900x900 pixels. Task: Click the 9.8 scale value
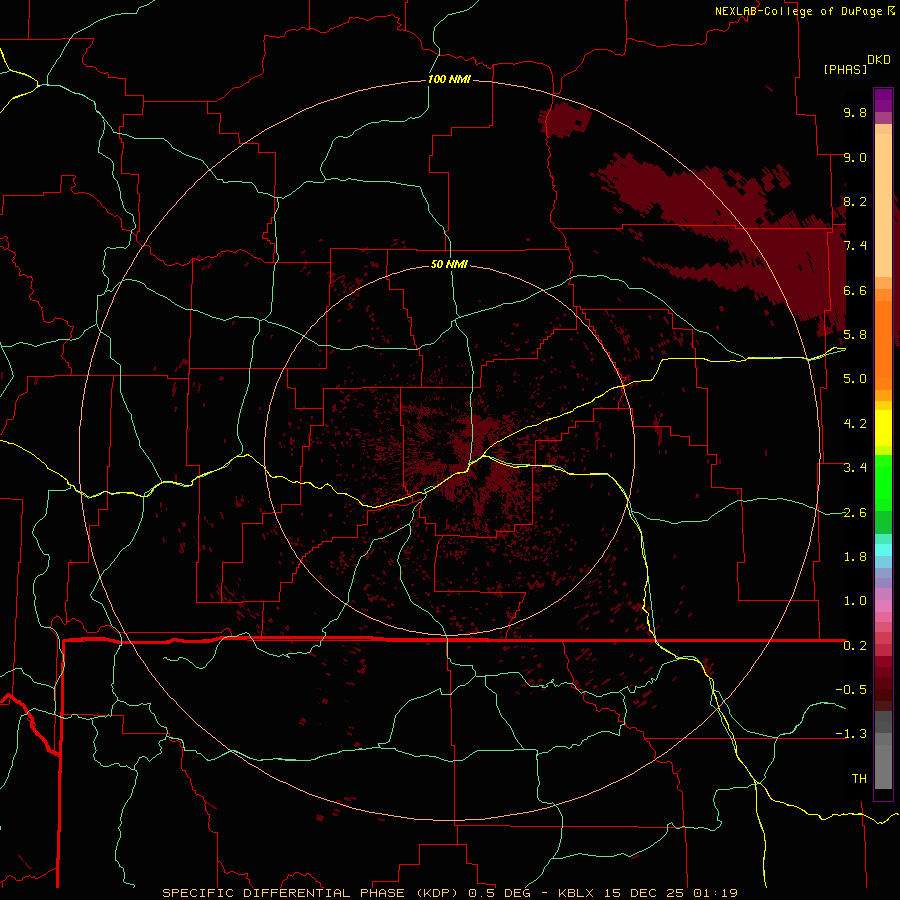tap(855, 112)
